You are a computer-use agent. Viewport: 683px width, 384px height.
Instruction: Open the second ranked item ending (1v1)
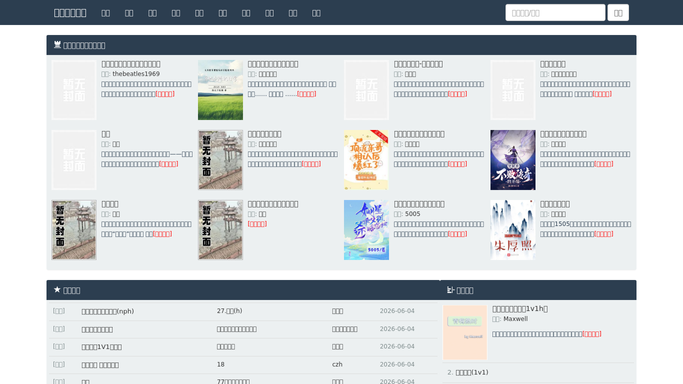472,372
